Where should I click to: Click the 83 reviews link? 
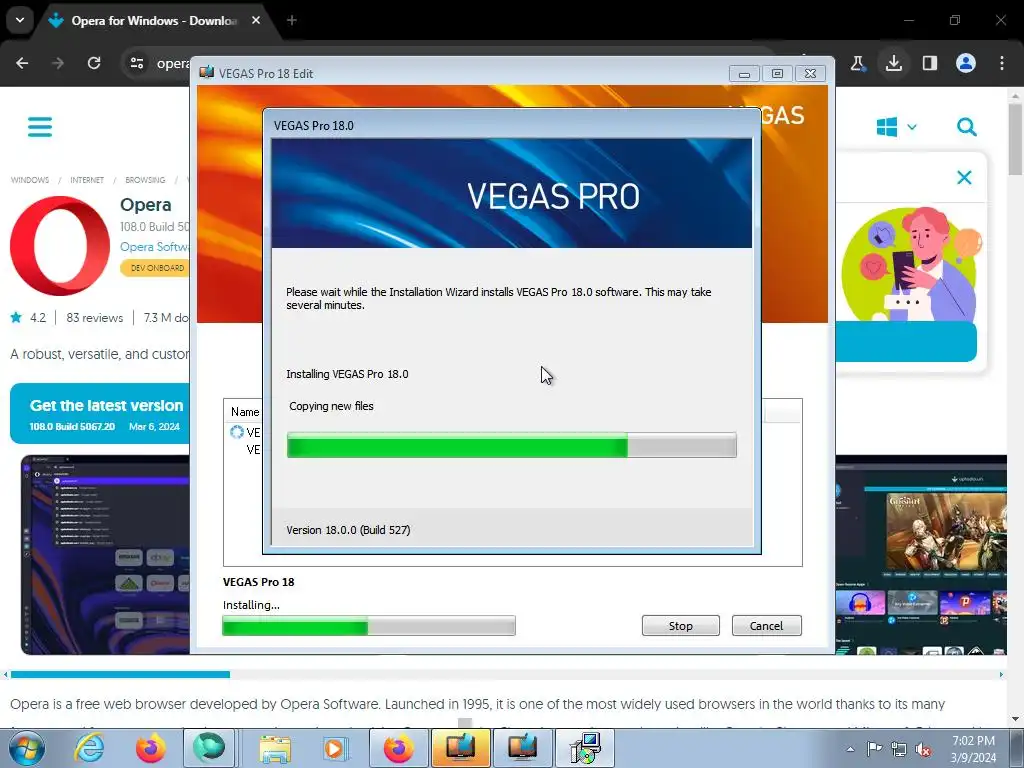(x=94, y=318)
